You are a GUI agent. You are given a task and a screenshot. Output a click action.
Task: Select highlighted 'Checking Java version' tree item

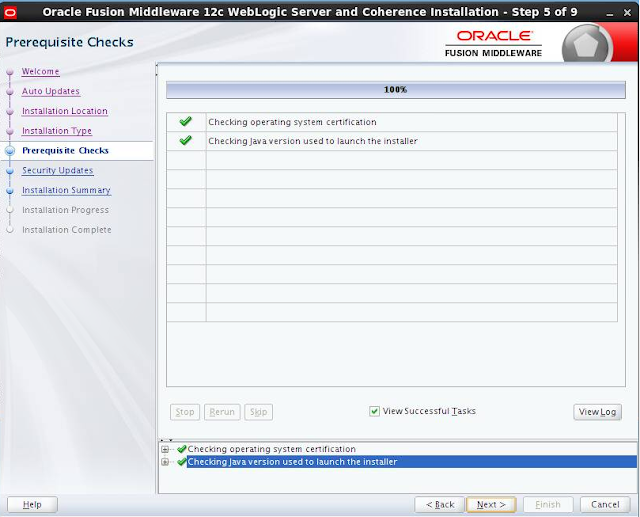click(x=411, y=462)
